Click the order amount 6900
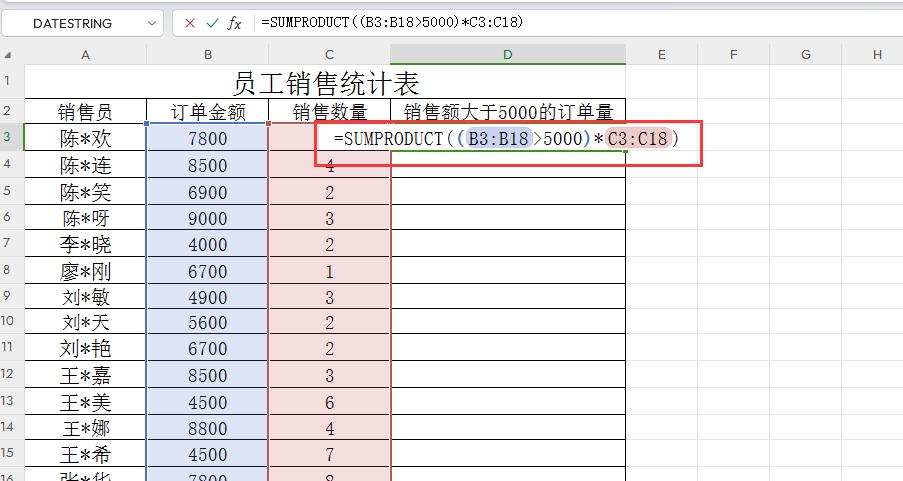Screen dimensions: 903x481 207,192
